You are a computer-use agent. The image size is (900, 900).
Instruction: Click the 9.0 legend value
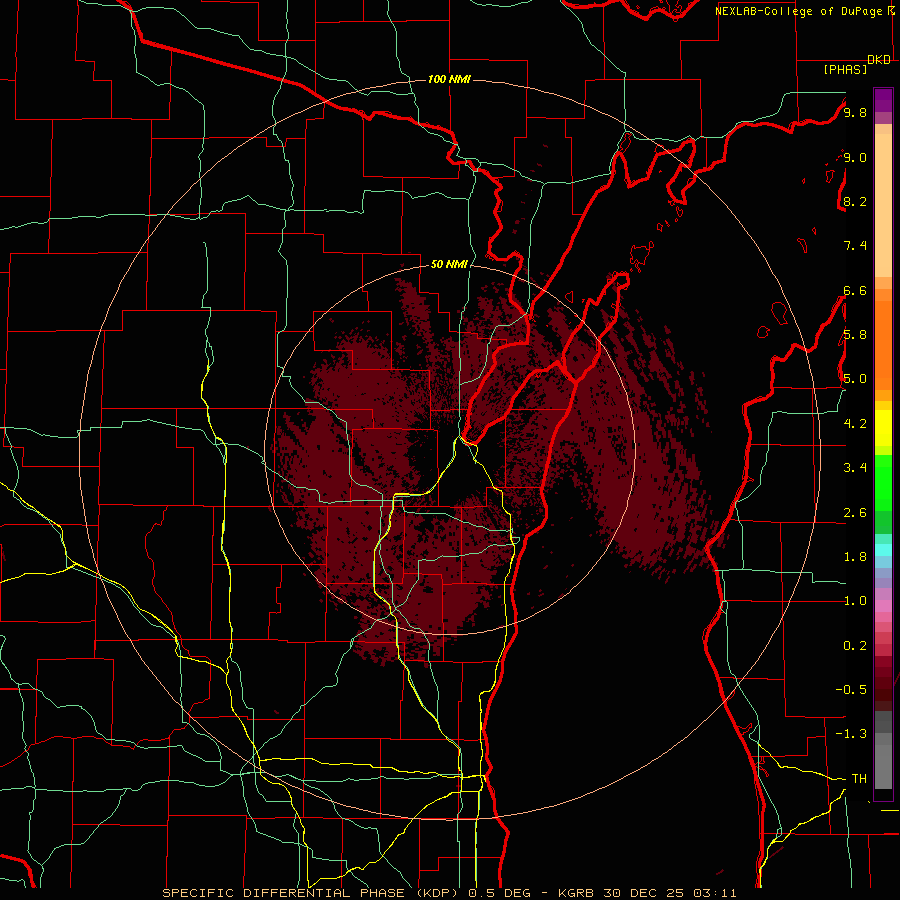coord(855,157)
